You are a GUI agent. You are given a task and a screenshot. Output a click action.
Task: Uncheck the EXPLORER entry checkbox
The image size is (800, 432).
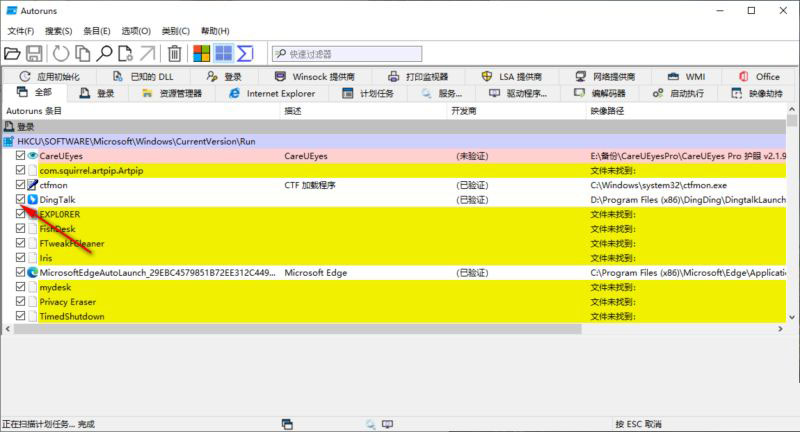coord(20,213)
